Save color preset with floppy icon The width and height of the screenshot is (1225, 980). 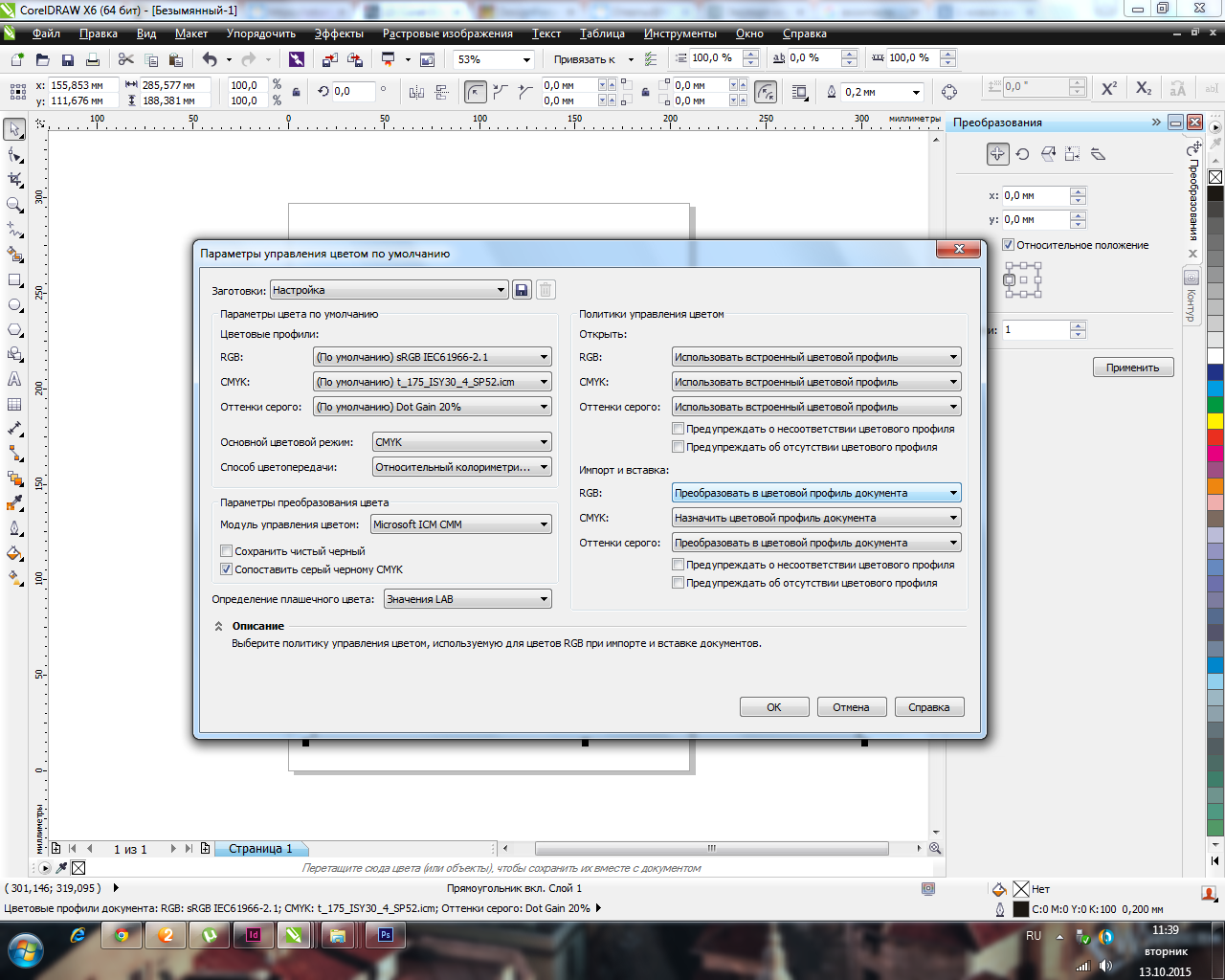[522, 290]
